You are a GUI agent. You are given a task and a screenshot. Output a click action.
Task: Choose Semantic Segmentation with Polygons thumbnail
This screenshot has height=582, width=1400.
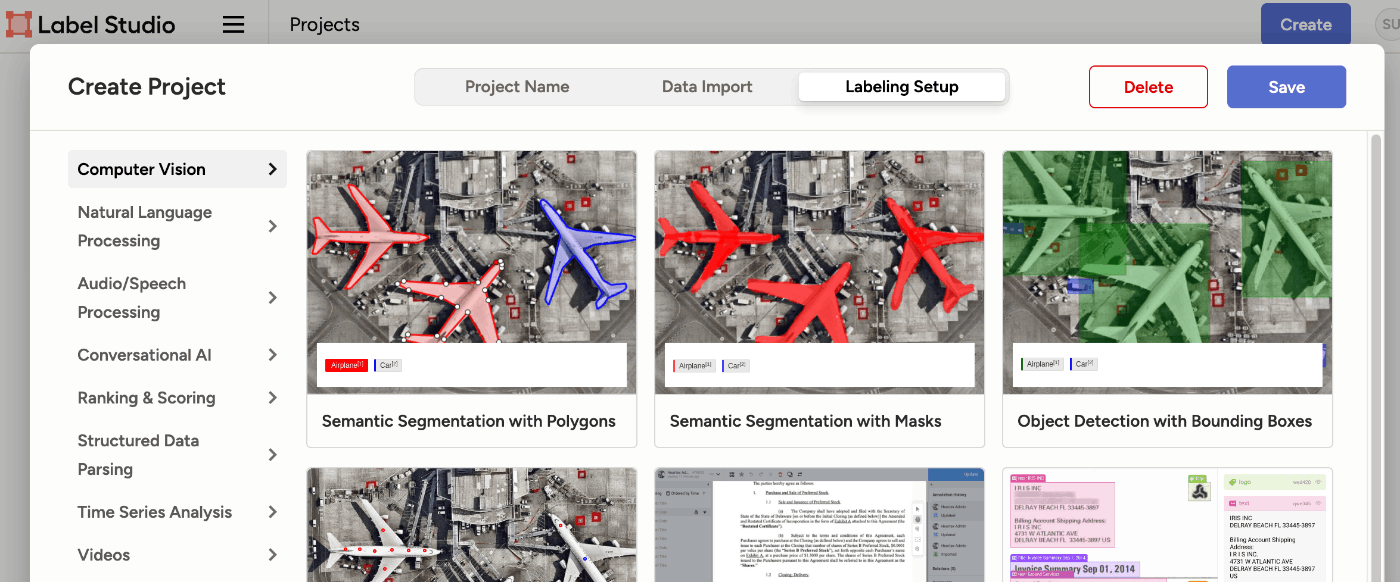coord(471,272)
